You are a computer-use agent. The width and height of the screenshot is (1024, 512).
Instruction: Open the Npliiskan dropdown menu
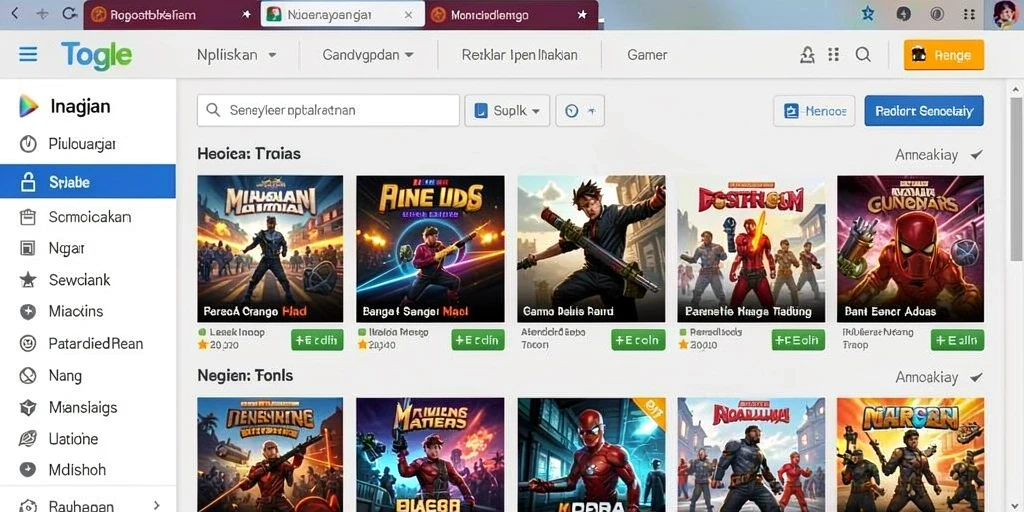click(x=237, y=55)
